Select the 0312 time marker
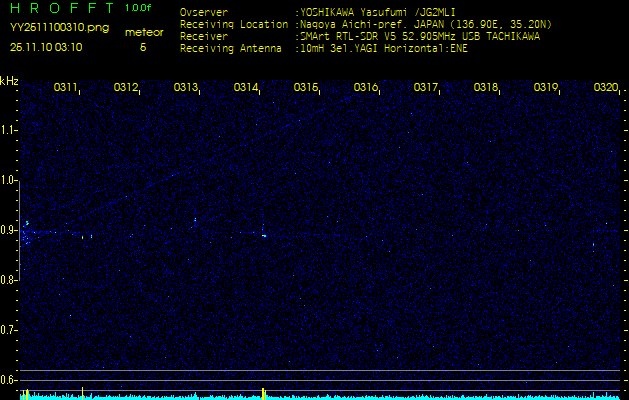629x400 pixels. coord(126,88)
